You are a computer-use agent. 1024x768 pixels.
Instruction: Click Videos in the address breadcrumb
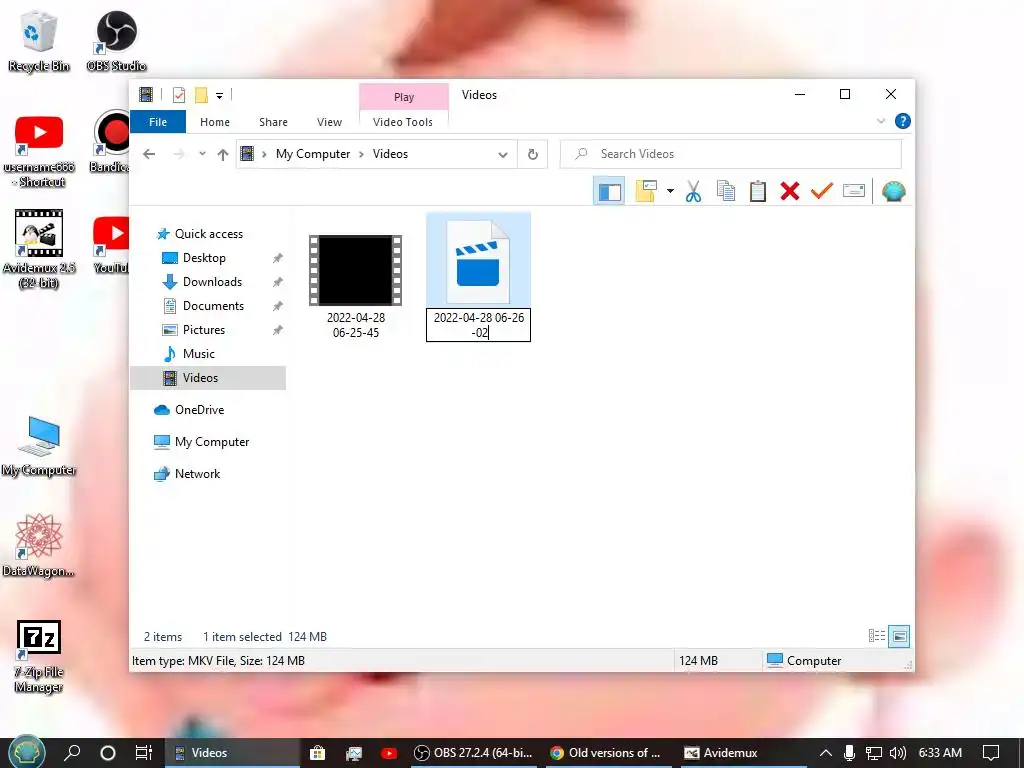coord(390,154)
